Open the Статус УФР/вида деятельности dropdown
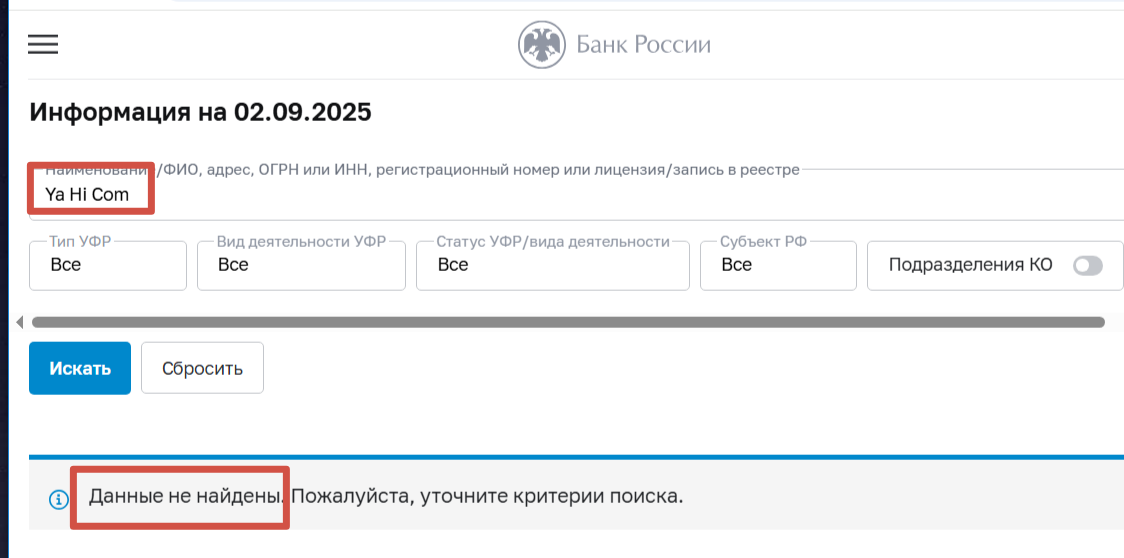Viewport: 1124px width, 558px height. tap(552, 265)
